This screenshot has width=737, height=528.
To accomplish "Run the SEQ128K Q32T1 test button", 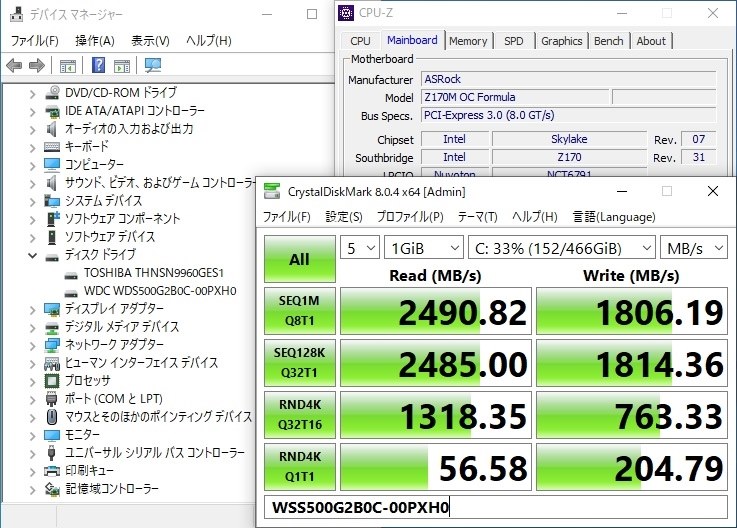I will (x=300, y=363).
